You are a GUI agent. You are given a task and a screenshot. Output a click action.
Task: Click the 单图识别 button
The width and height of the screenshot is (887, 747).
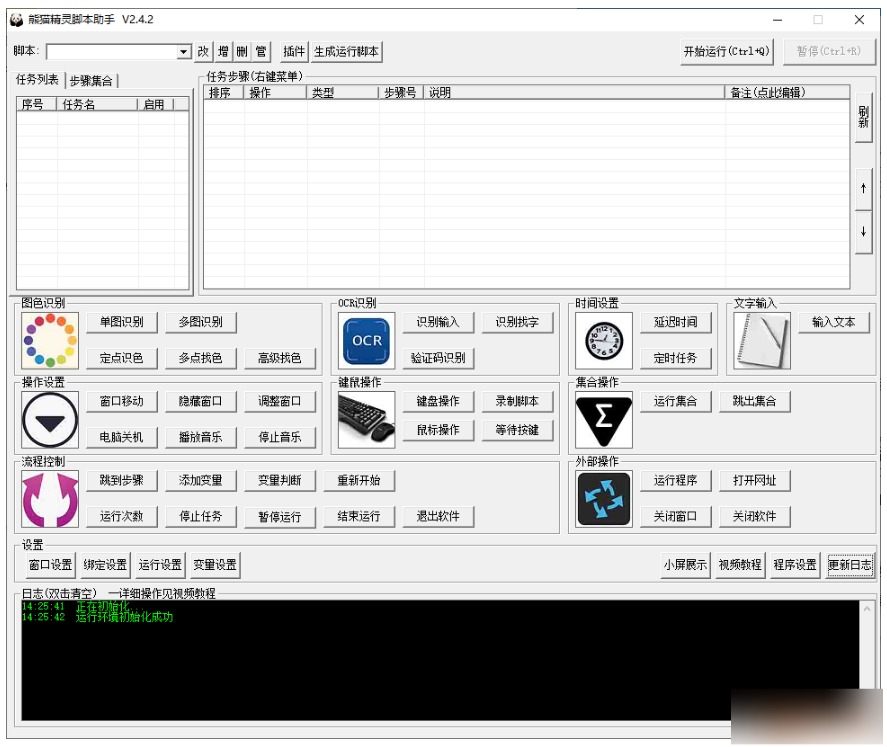pyautogui.click(x=122, y=322)
